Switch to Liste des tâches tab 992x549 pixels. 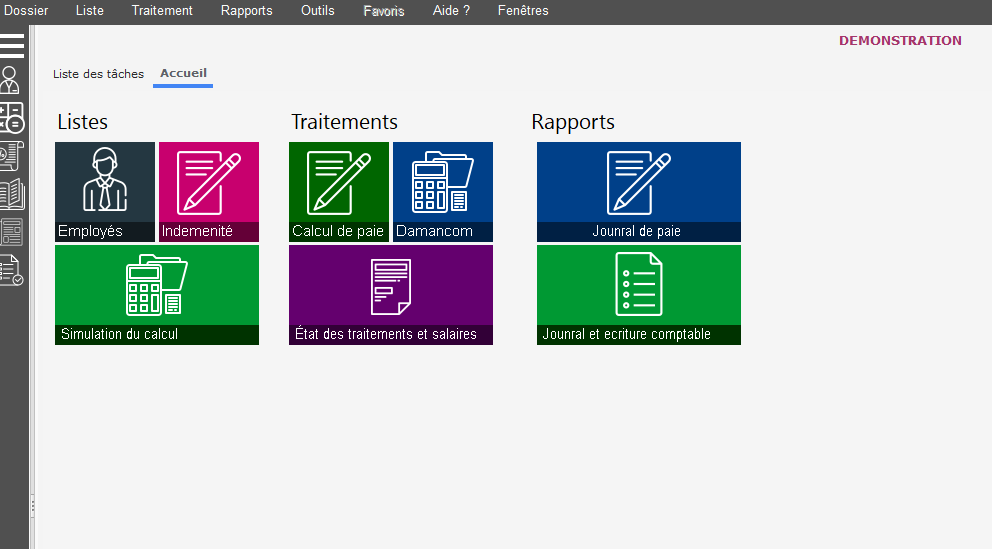98,74
